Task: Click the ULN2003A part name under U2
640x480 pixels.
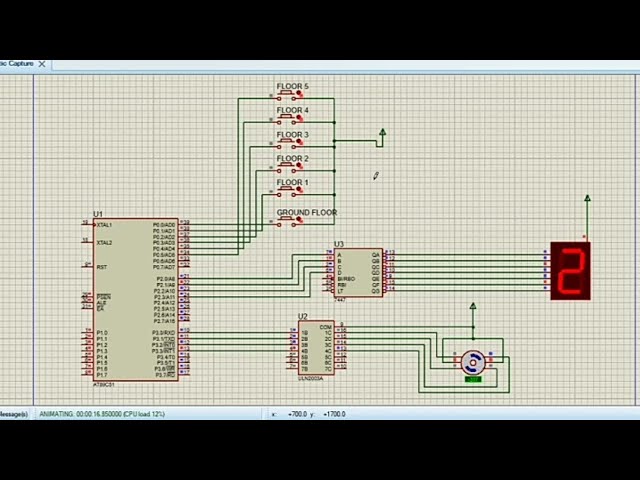Action: pos(310,378)
